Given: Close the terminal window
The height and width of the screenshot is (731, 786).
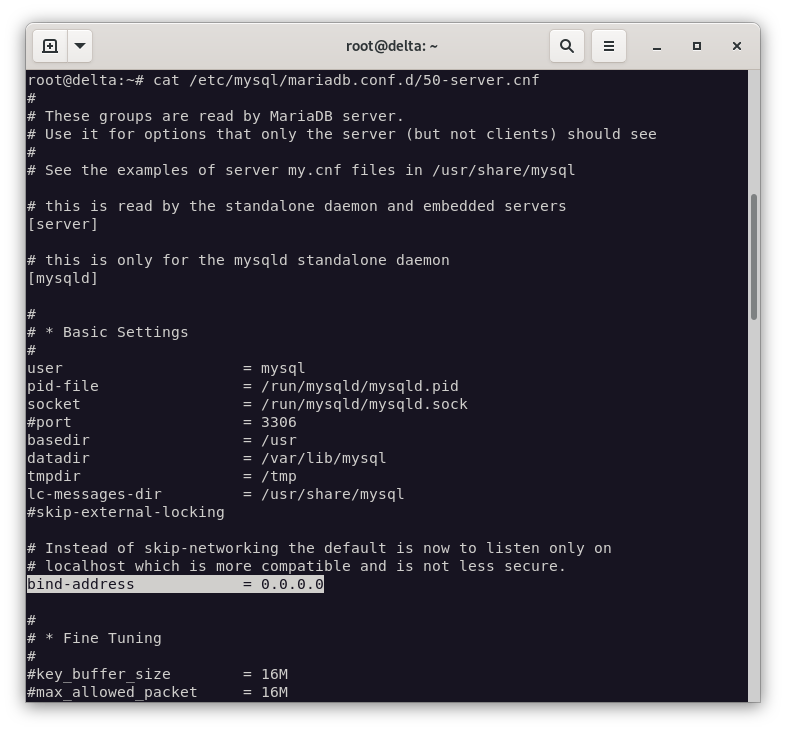Looking at the screenshot, I should click(737, 46).
